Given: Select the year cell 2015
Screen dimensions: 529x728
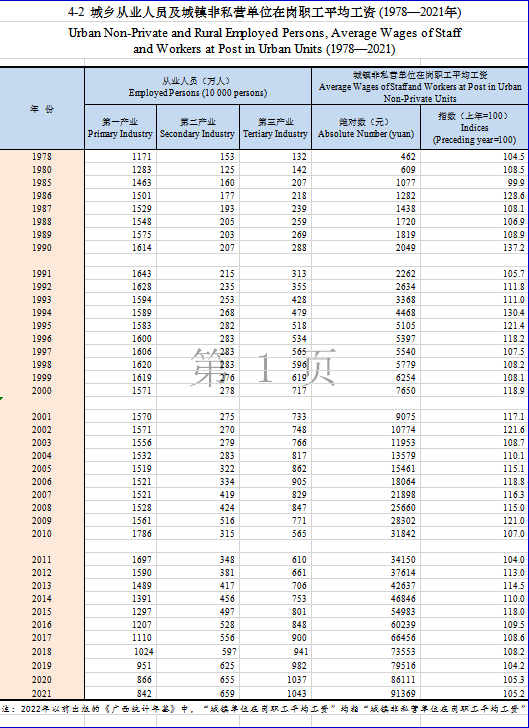Looking at the screenshot, I should (x=42, y=611).
